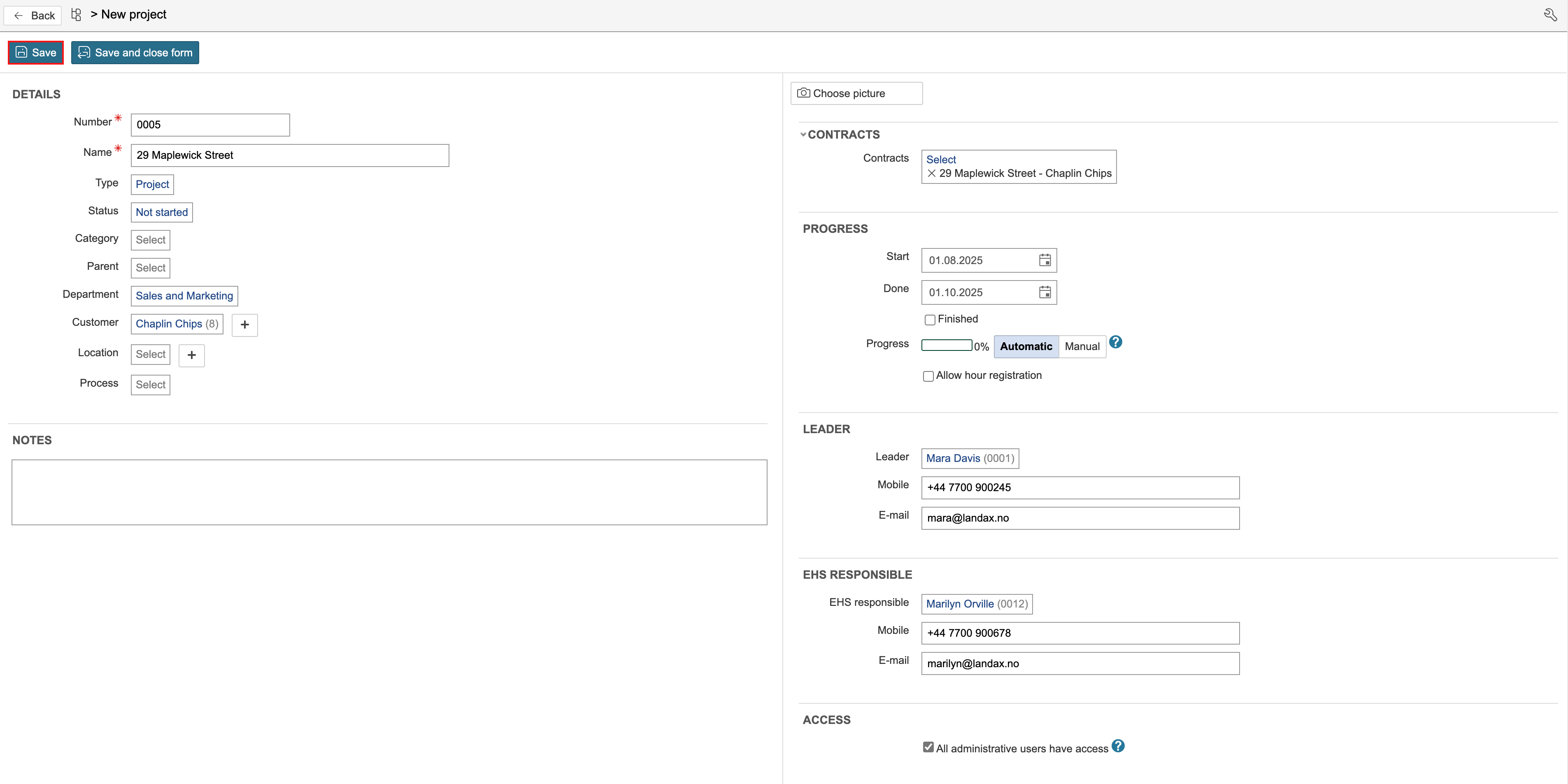Tick the Finished checkbox
Image resolution: width=1568 pixels, height=784 pixels.
(929, 320)
